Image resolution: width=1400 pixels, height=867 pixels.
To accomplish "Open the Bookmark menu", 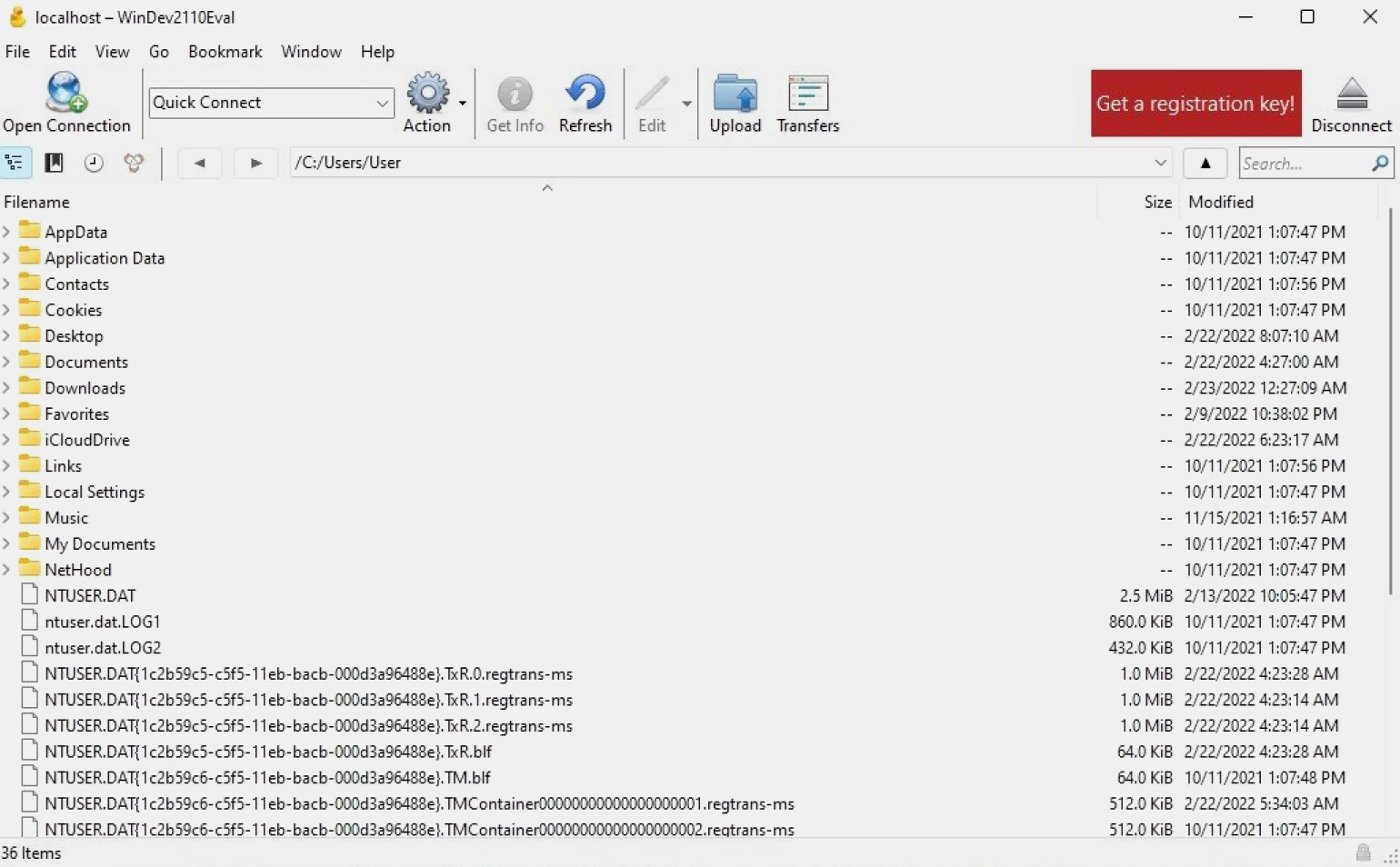I will click(225, 52).
